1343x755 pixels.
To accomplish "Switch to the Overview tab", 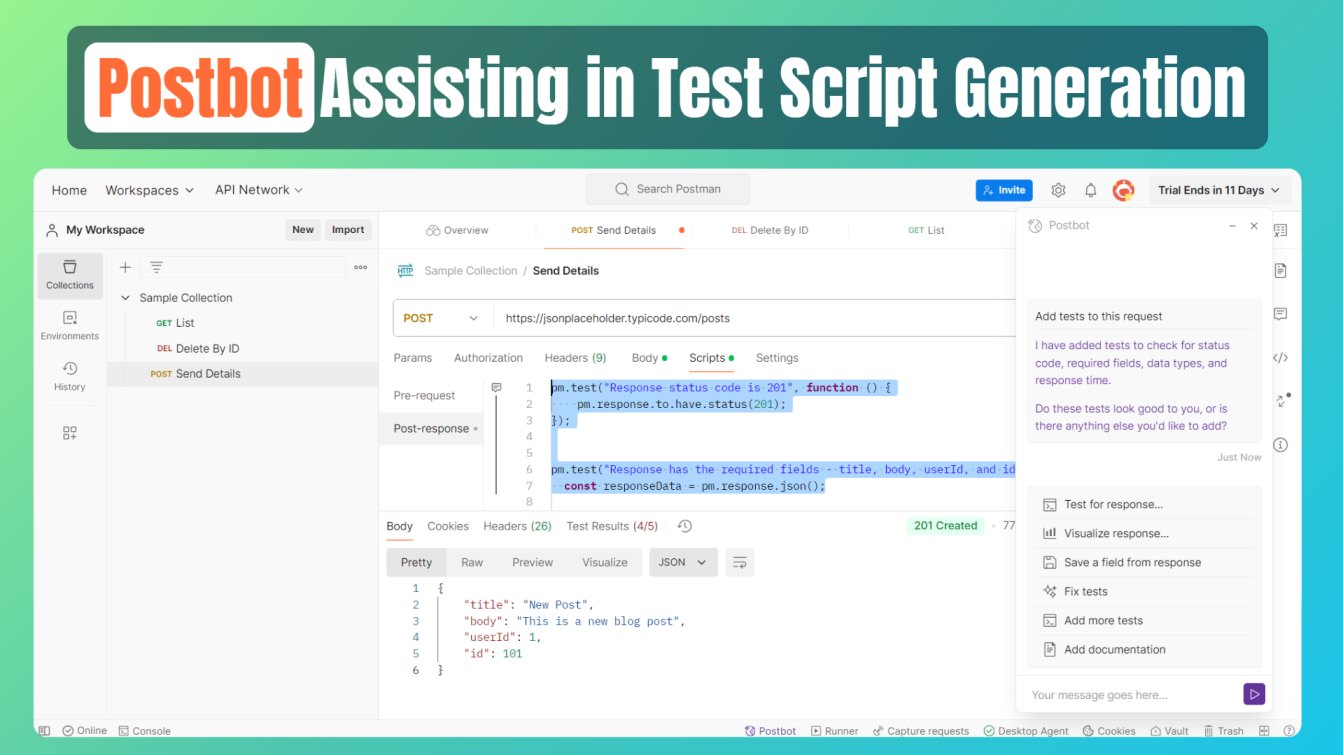I will (x=457, y=230).
